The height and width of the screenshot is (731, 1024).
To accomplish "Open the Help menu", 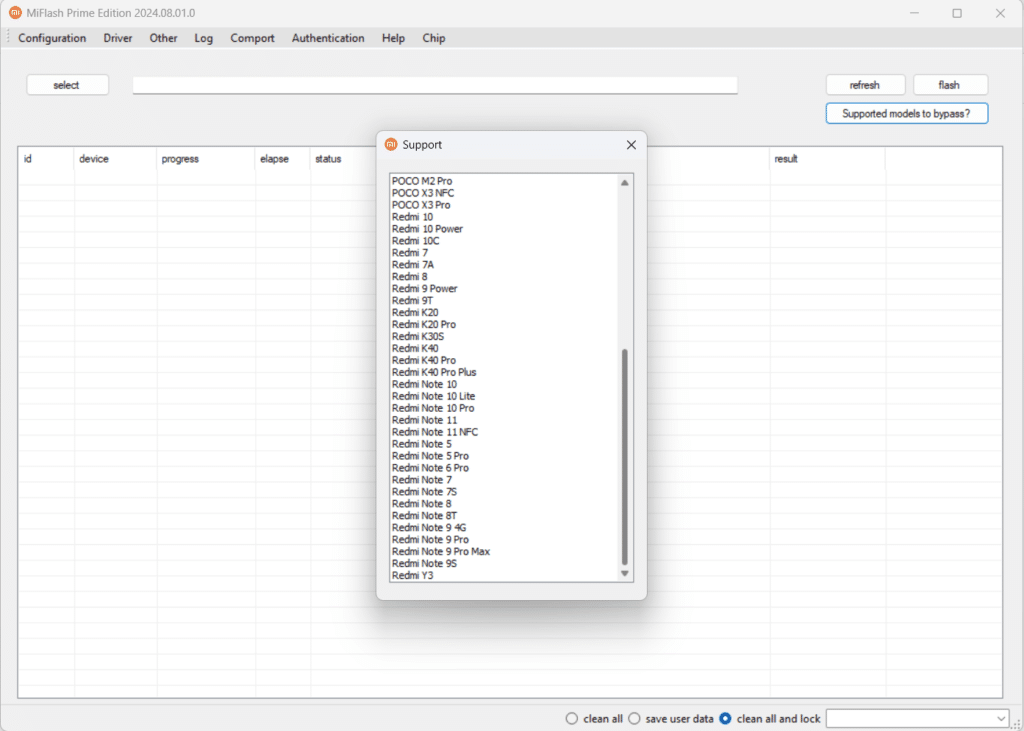I will click(393, 38).
